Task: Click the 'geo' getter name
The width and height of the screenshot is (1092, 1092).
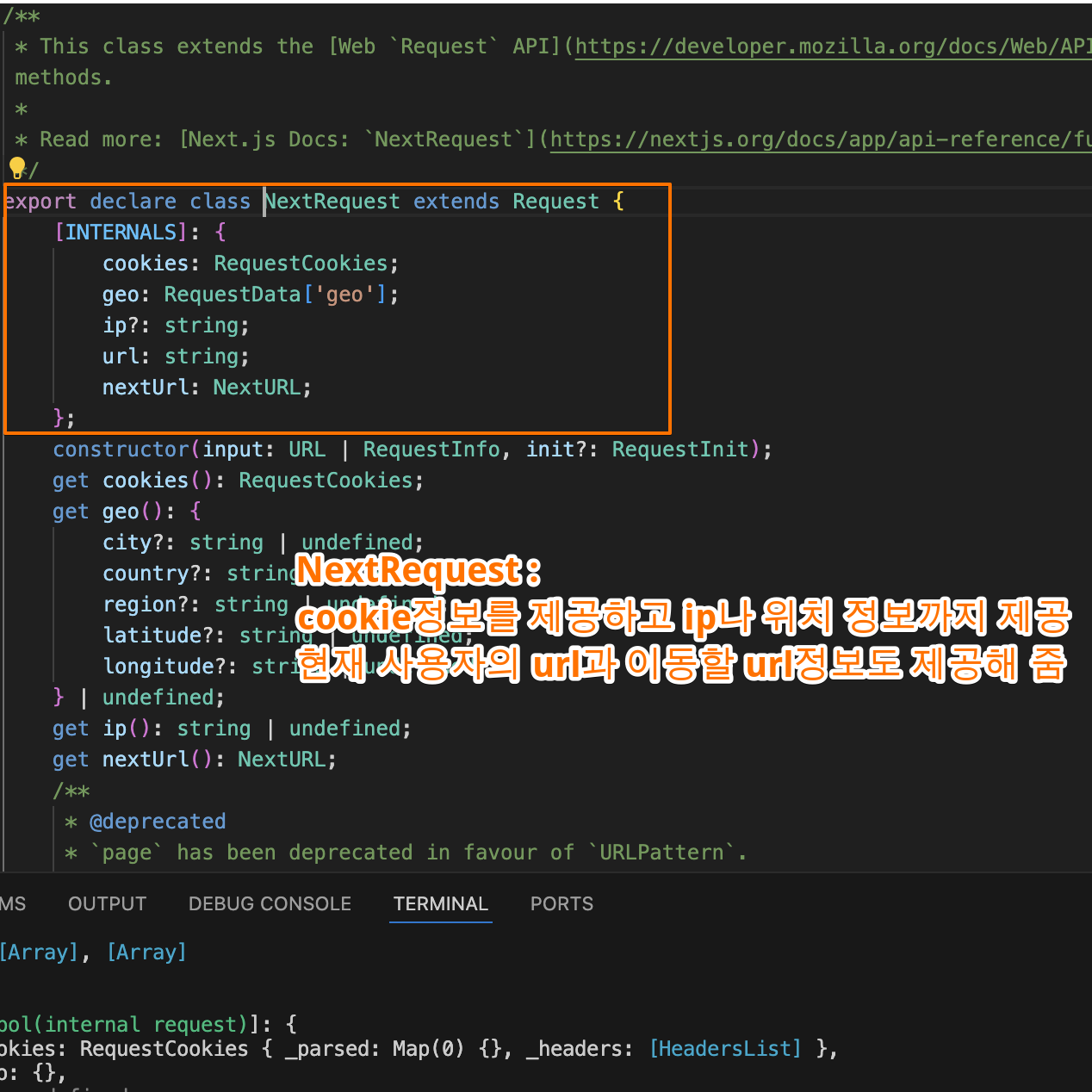Action: coord(121,512)
